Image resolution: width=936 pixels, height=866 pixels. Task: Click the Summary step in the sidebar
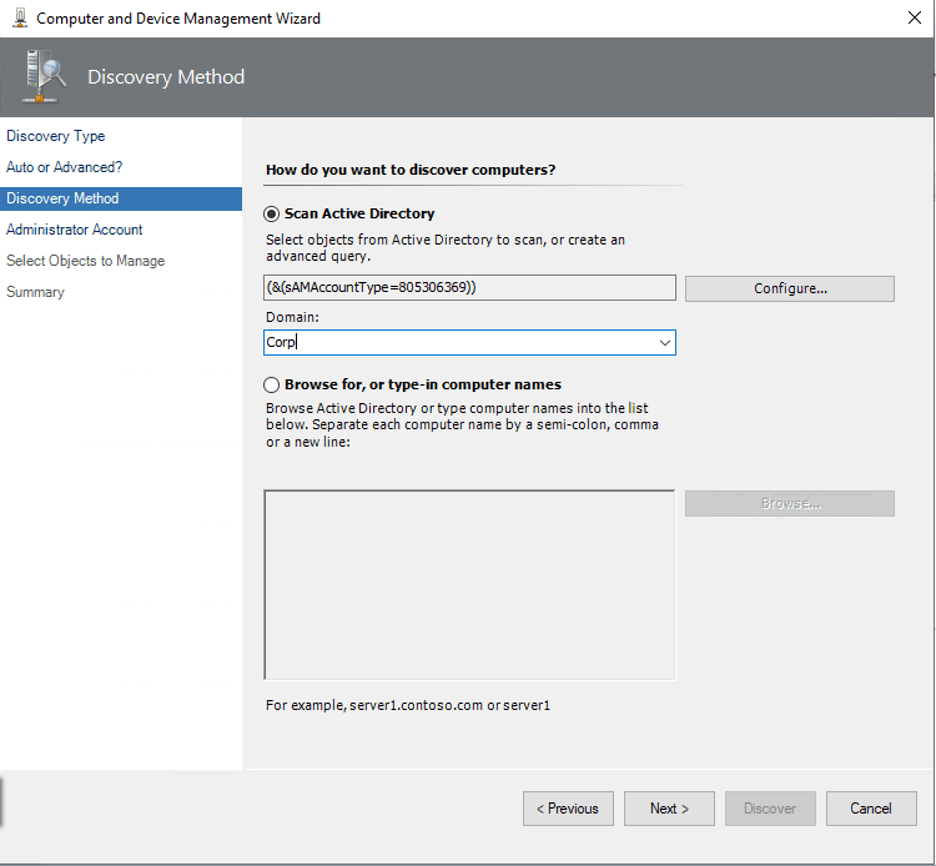[35, 292]
